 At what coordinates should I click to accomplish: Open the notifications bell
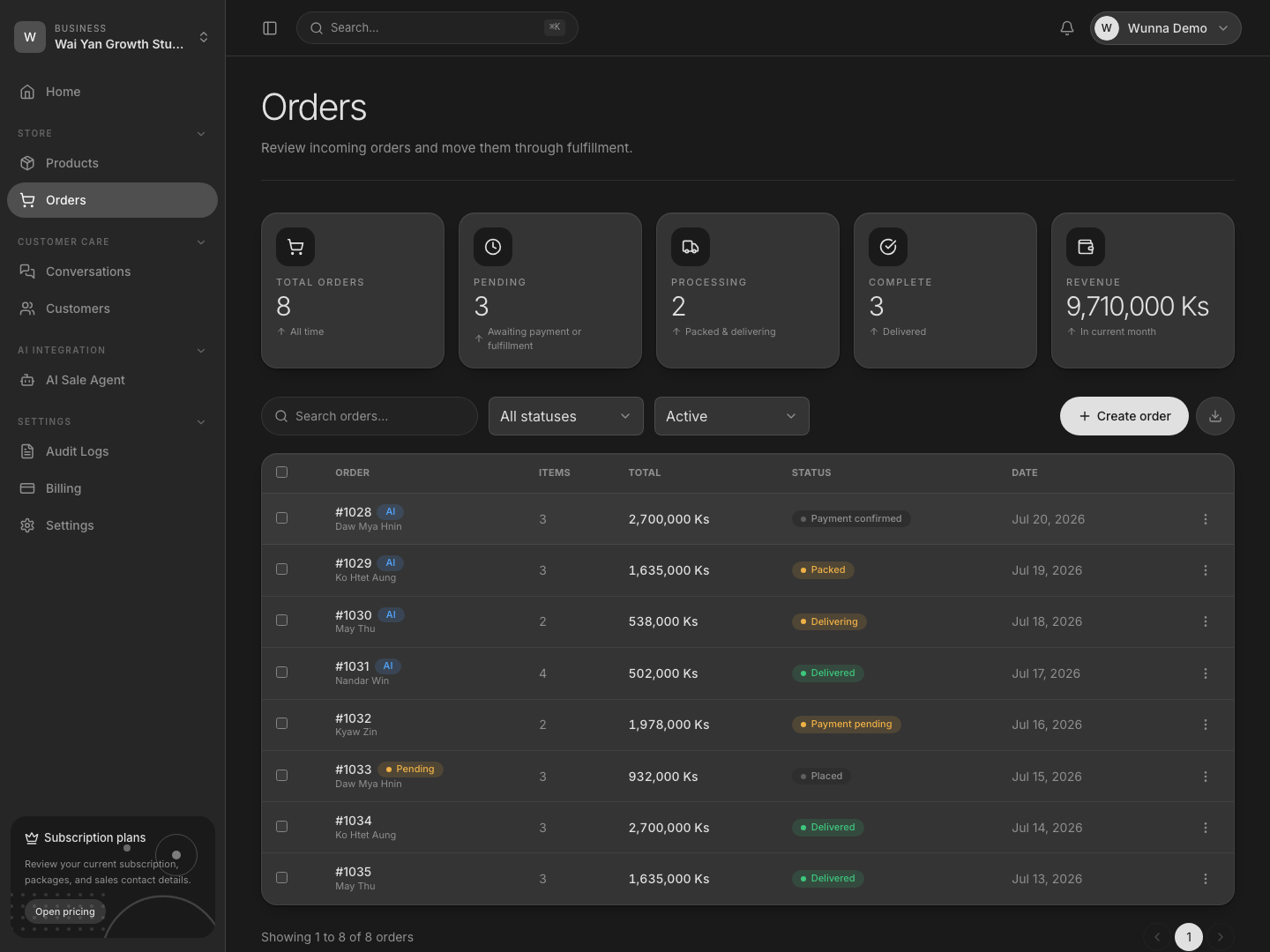point(1067,28)
